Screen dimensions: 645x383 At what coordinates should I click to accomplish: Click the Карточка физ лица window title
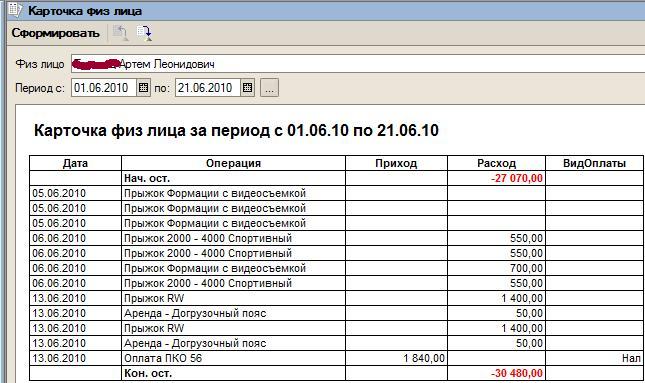point(85,11)
